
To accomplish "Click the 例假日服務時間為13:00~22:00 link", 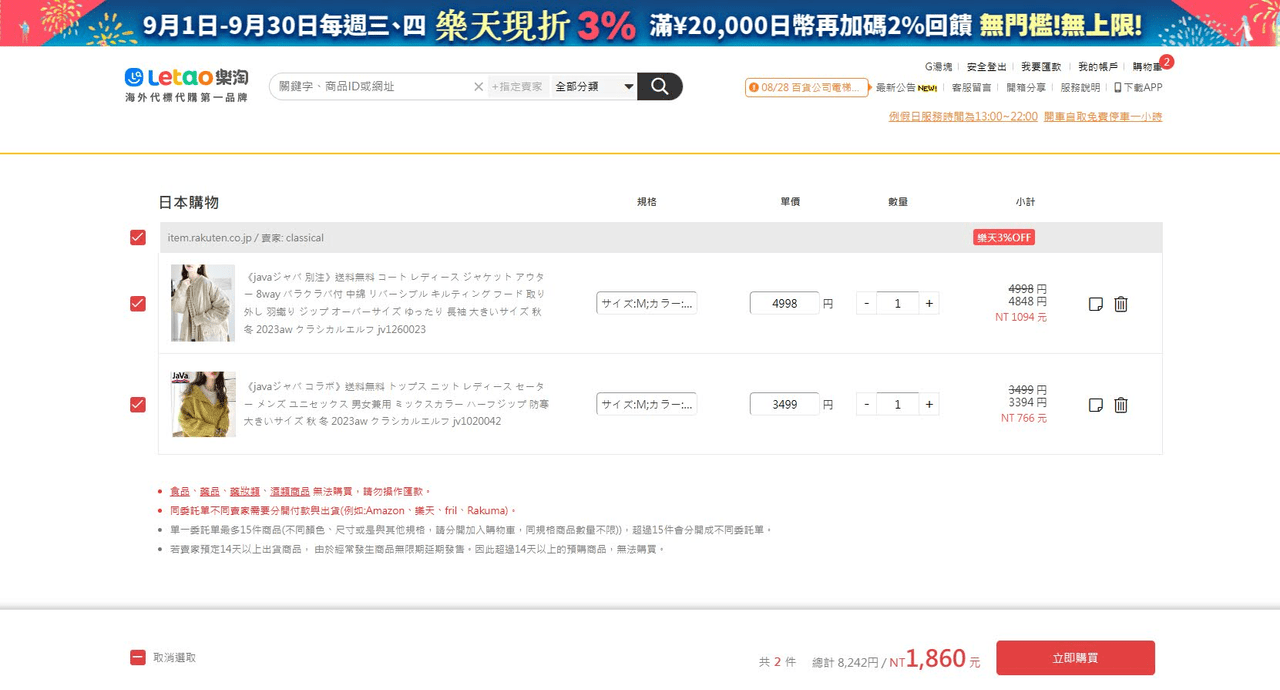I will (963, 116).
